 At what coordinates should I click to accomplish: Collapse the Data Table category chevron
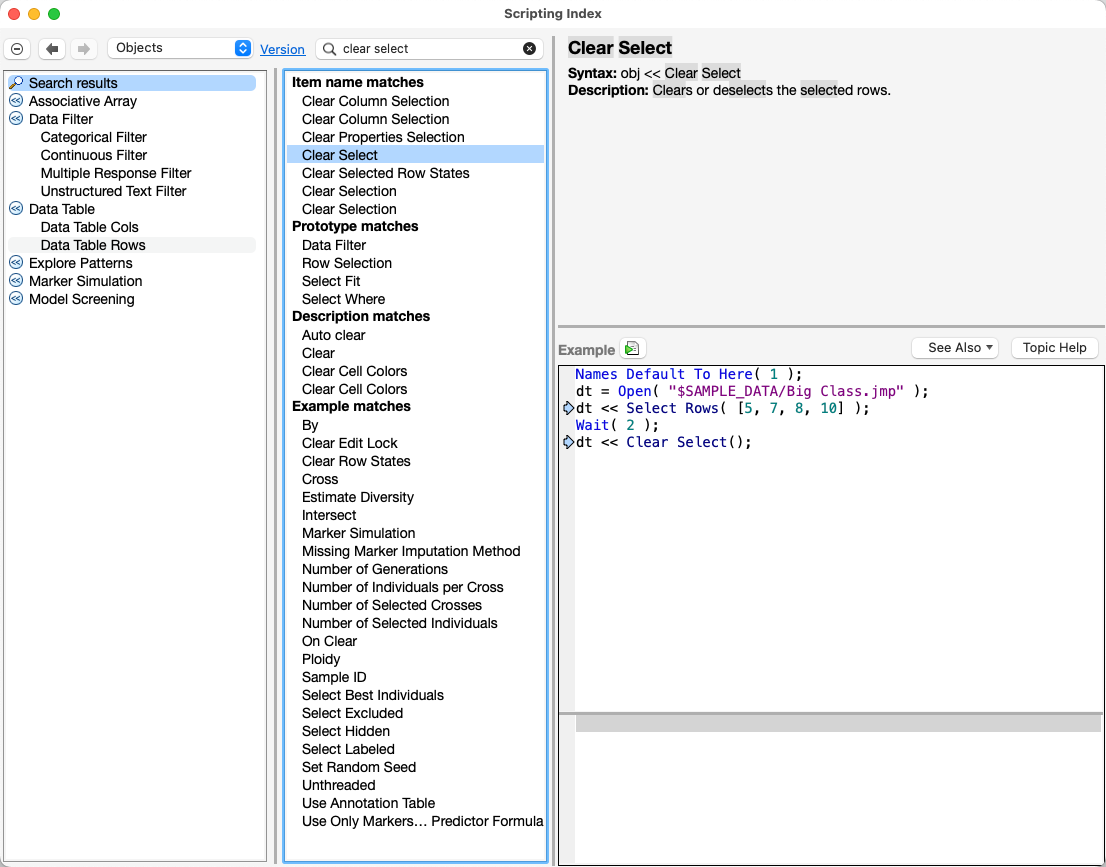[x=15, y=209]
